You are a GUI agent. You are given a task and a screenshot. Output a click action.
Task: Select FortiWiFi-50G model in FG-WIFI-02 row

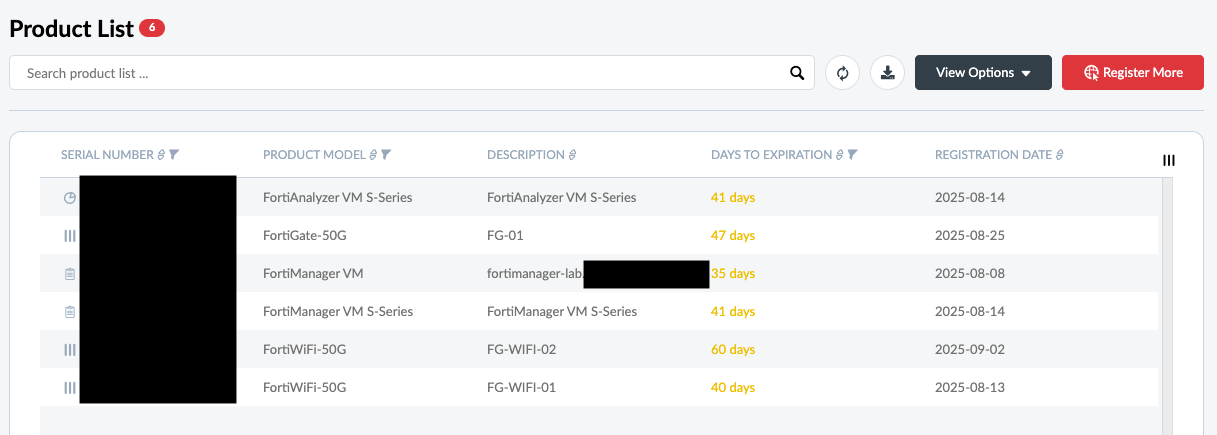(x=305, y=350)
